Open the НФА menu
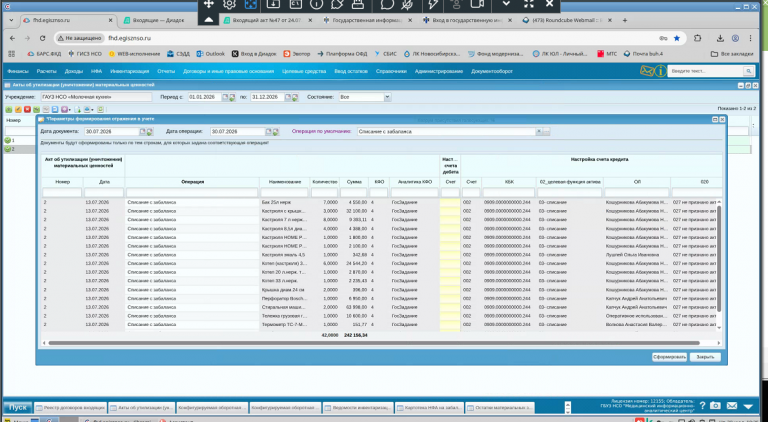Screen dimensions: 768x422 click(x=96, y=71)
